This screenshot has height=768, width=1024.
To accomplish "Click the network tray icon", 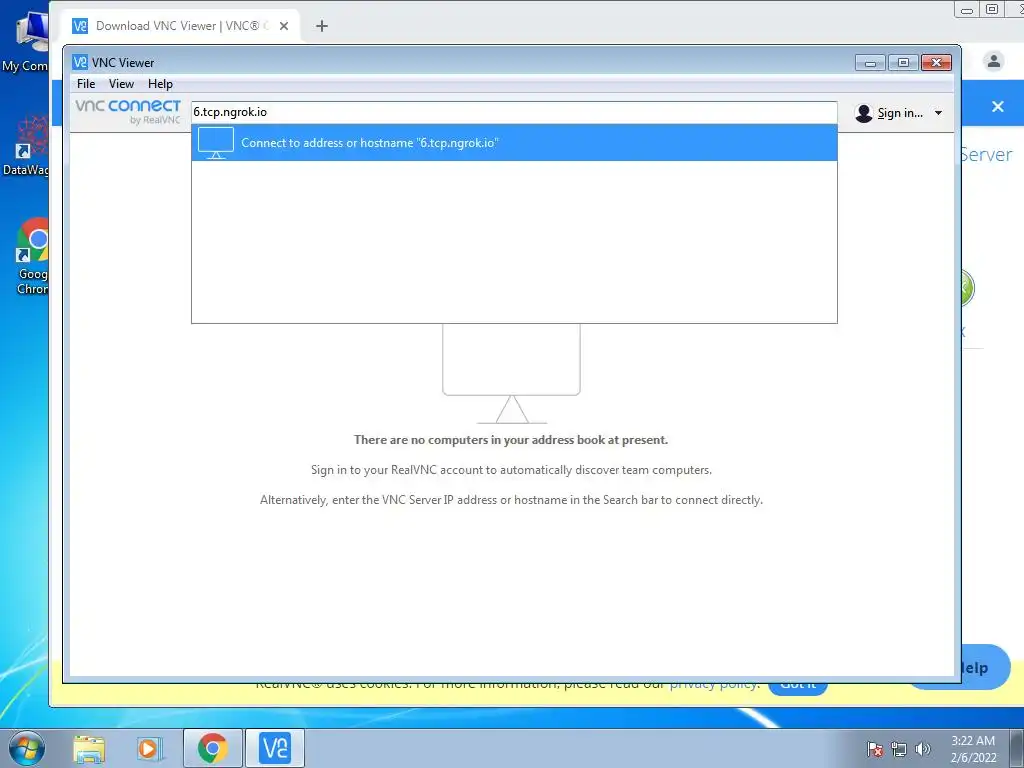I will (899, 749).
